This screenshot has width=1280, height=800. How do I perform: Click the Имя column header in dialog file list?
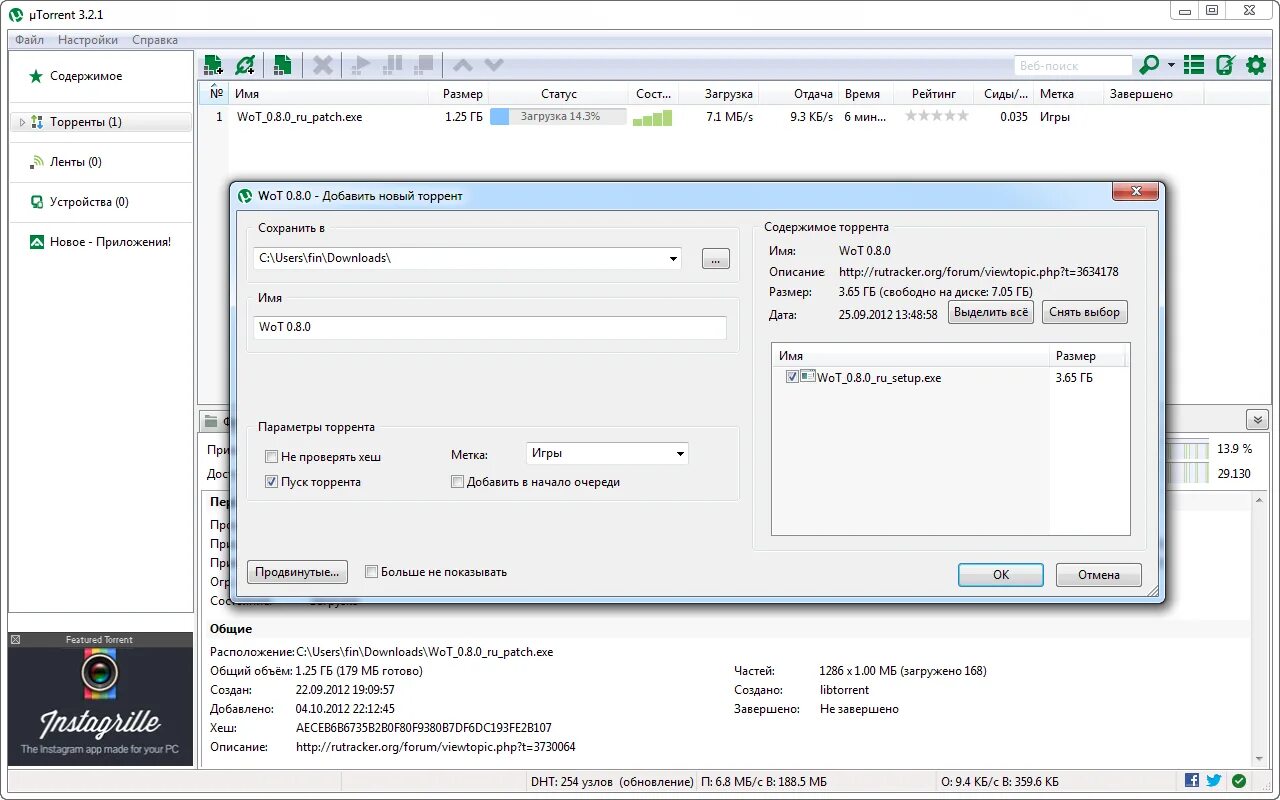pos(911,356)
